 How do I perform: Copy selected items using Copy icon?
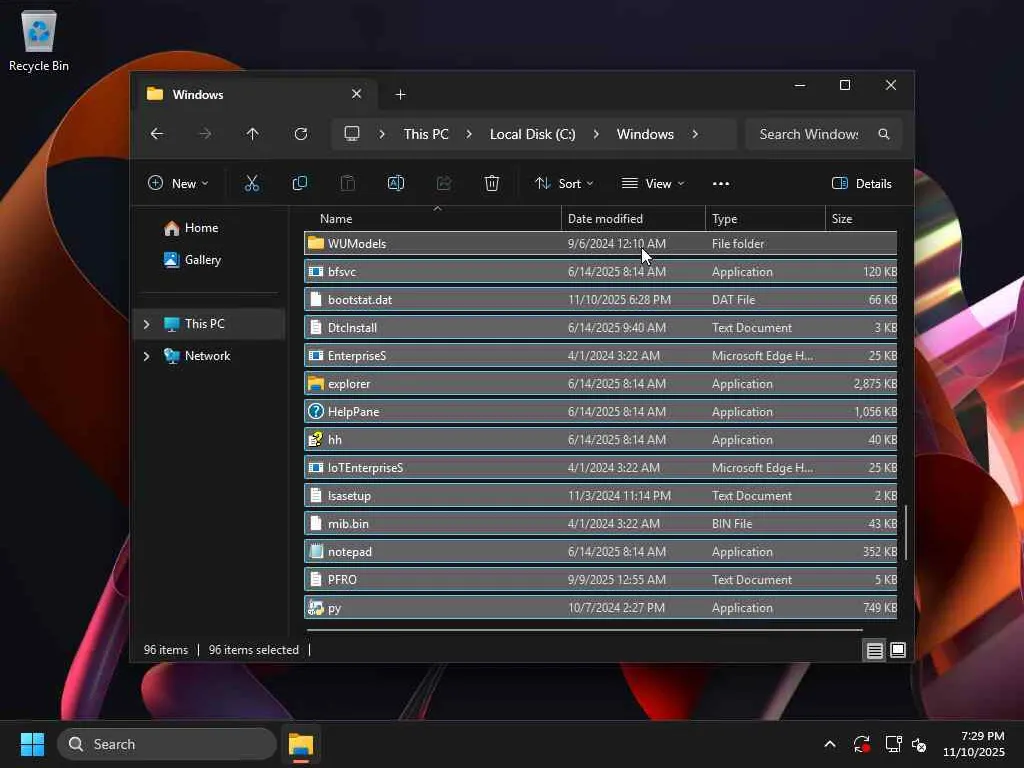click(300, 184)
